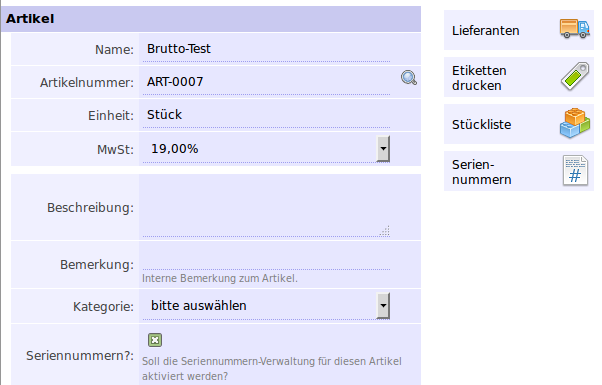Click the magnifier icon beside Artikelnummer
The height and width of the screenshot is (385, 602).
pos(409,78)
